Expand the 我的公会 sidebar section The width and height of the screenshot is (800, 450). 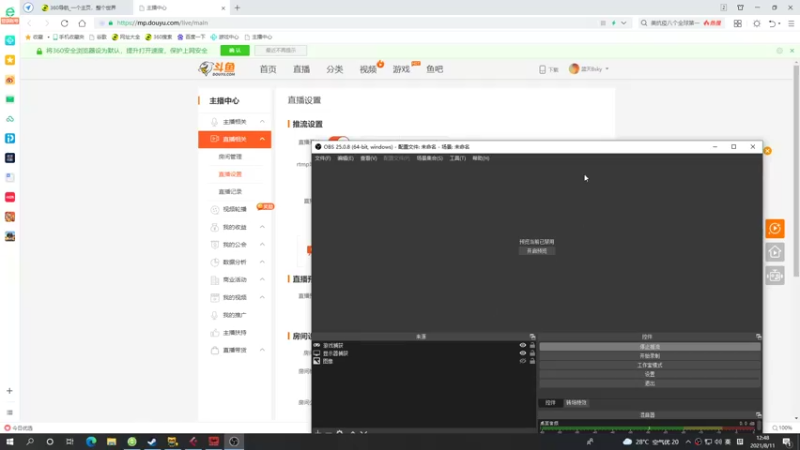pyautogui.click(x=235, y=244)
